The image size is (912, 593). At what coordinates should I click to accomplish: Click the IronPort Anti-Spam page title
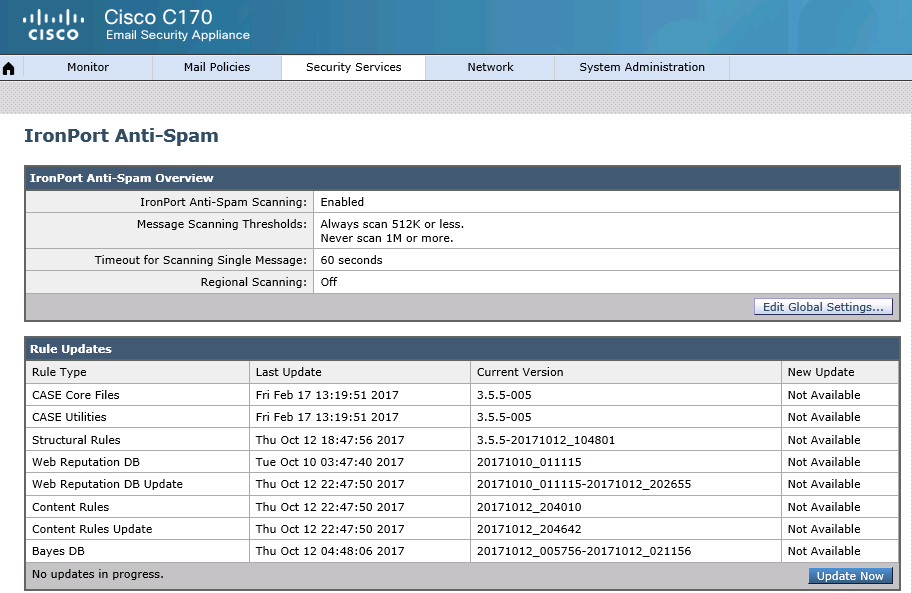(121, 135)
